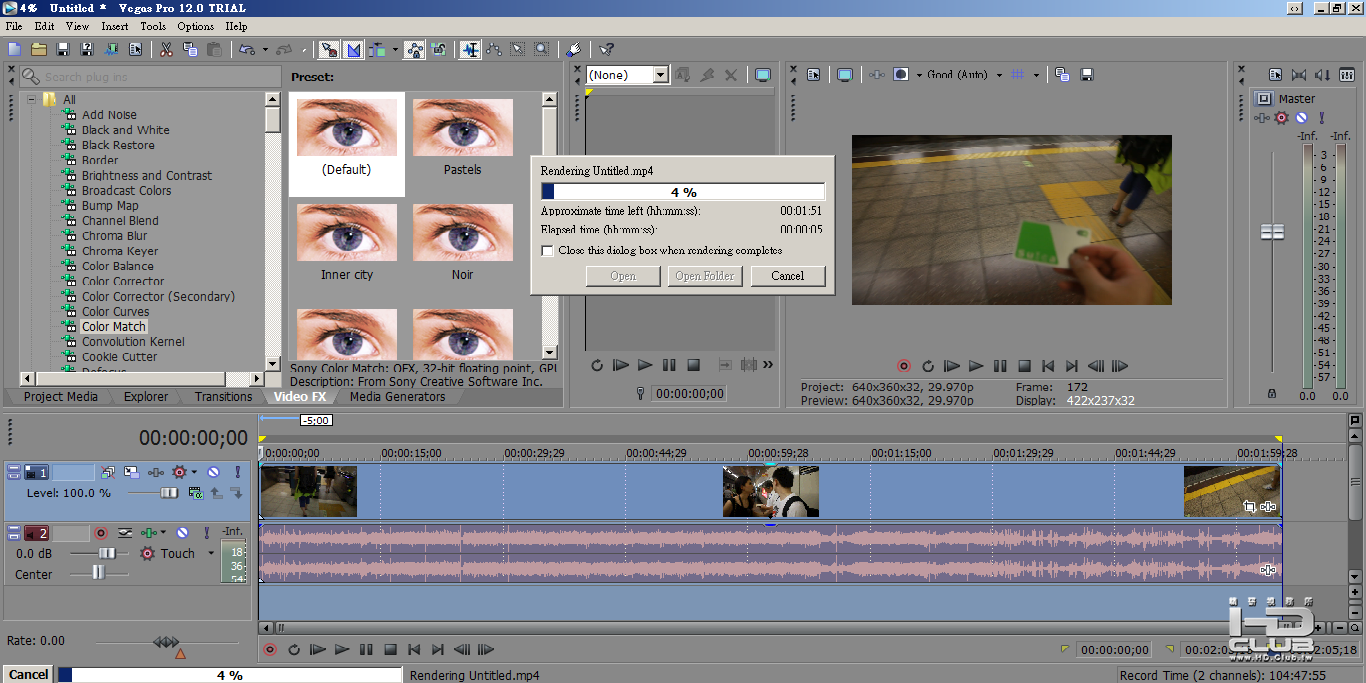
Task: Toggle Master bus Mute icon
Action: tap(1301, 118)
